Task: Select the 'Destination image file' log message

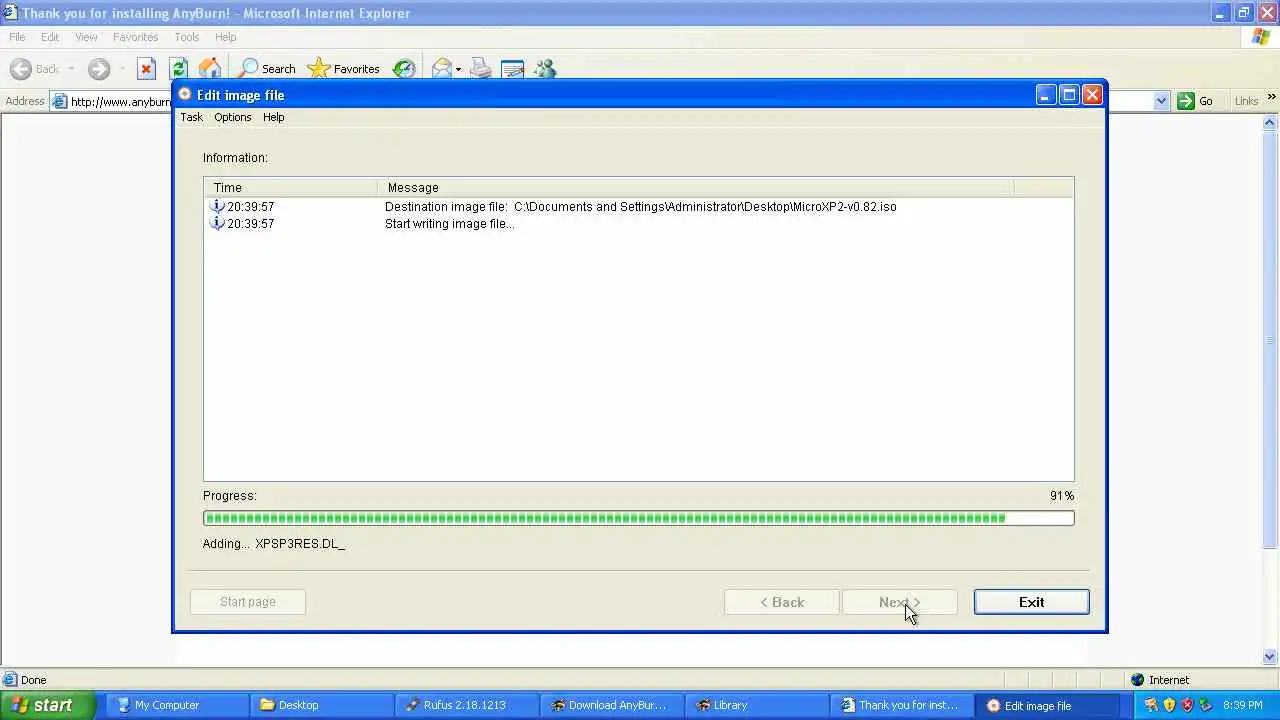Action: click(640, 207)
